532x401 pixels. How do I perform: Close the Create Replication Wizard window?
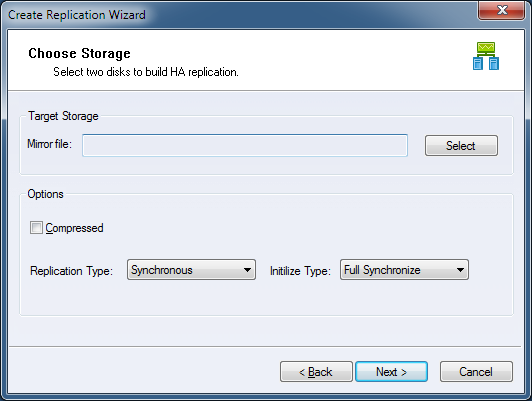click(501, 10)
